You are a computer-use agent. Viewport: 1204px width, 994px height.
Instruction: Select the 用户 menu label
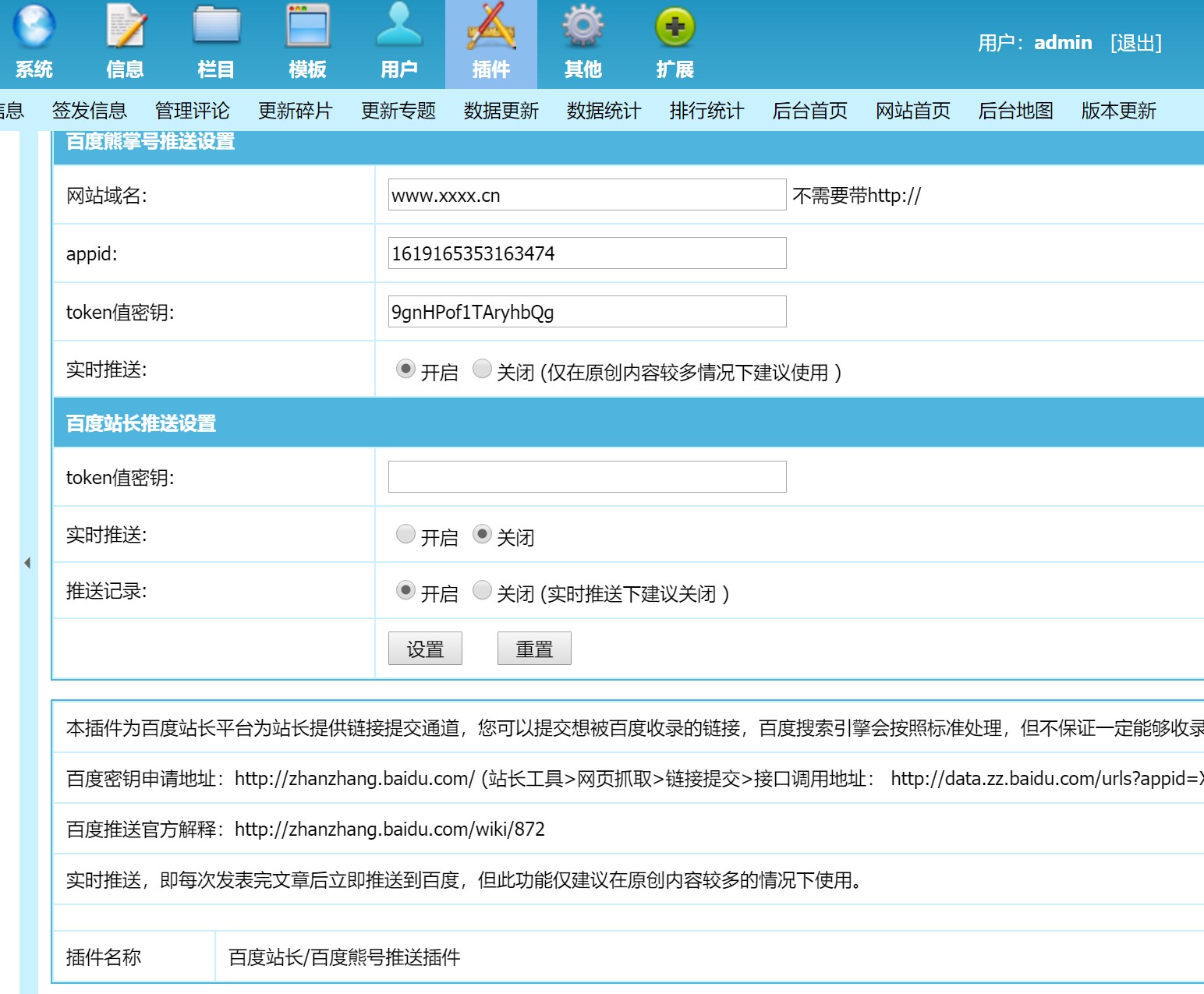[399, 69]
